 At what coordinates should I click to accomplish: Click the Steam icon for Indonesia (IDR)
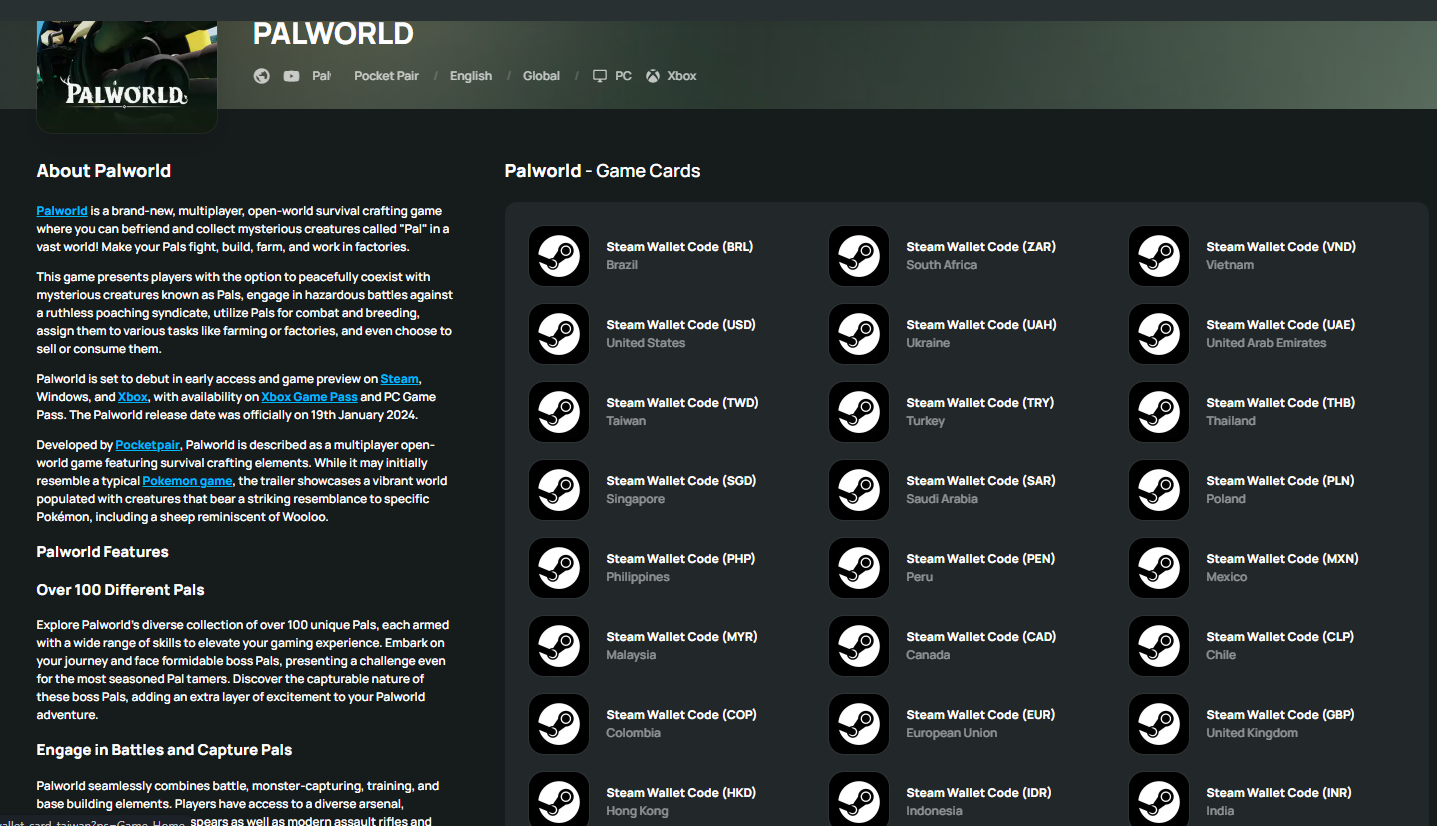(859, 799)
